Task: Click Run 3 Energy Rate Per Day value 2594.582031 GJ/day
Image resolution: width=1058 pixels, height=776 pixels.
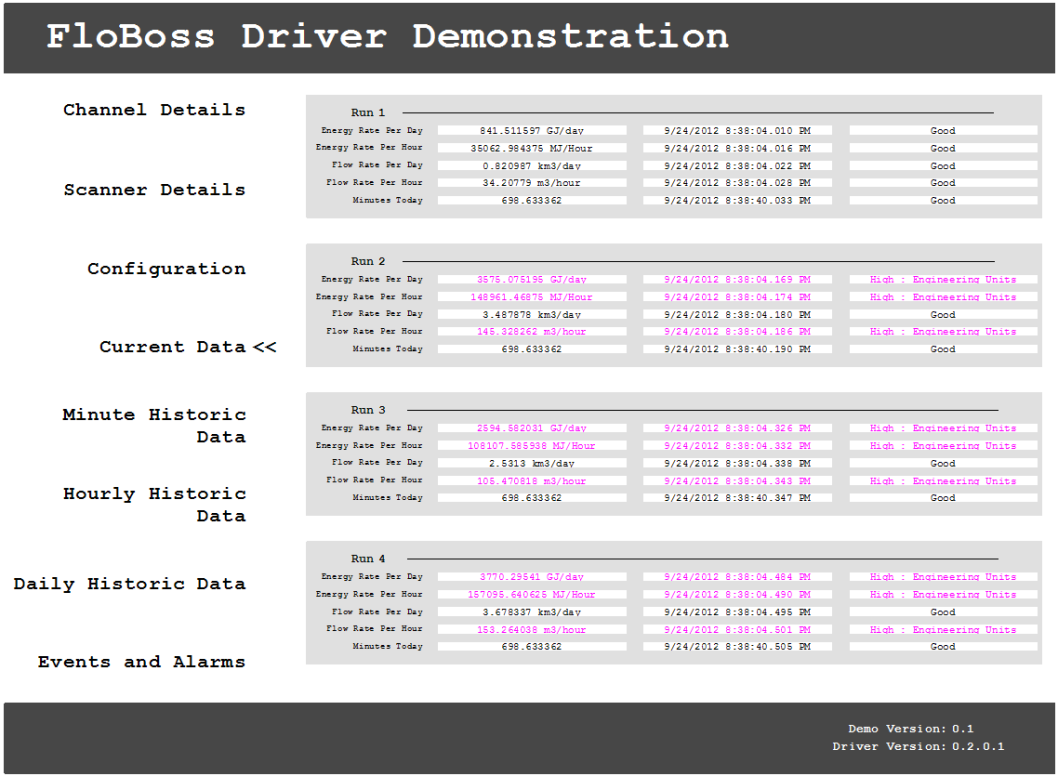Action: click(x=532, y=428)
